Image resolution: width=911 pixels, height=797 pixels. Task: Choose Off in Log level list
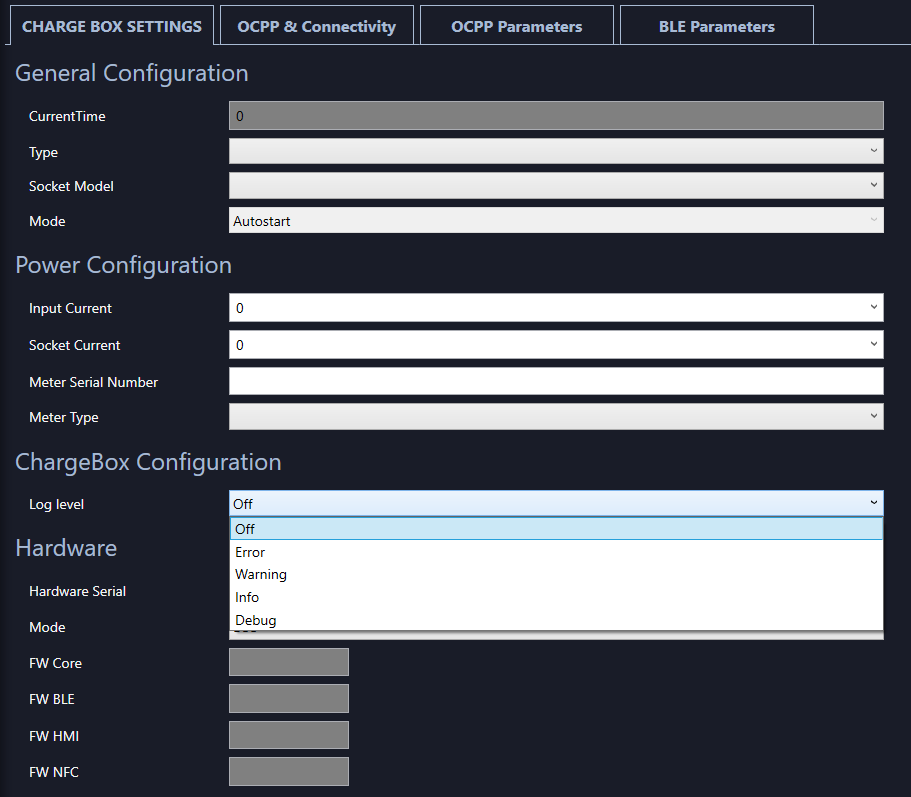coord(556,529)
